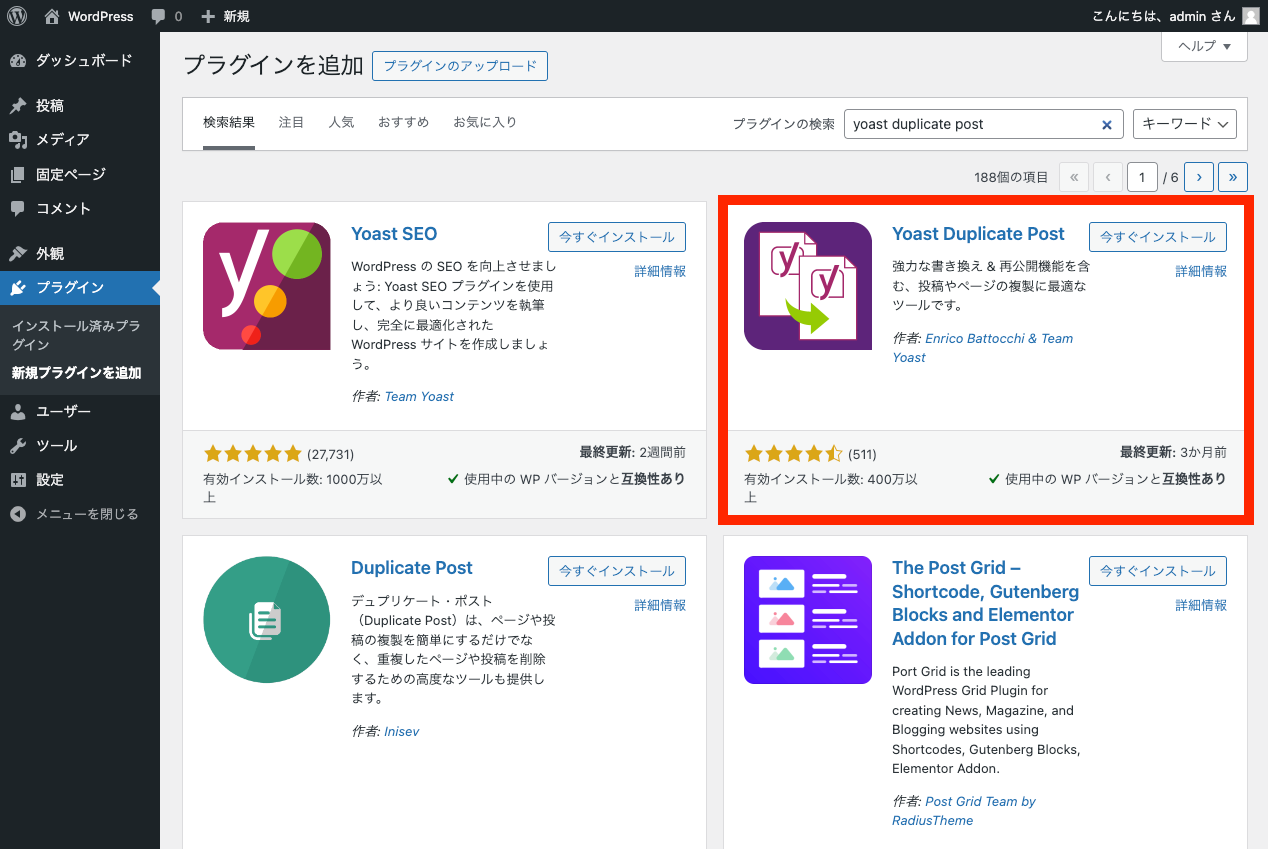
Task: Go to the next results page
Action: [x=1199, y=177]
